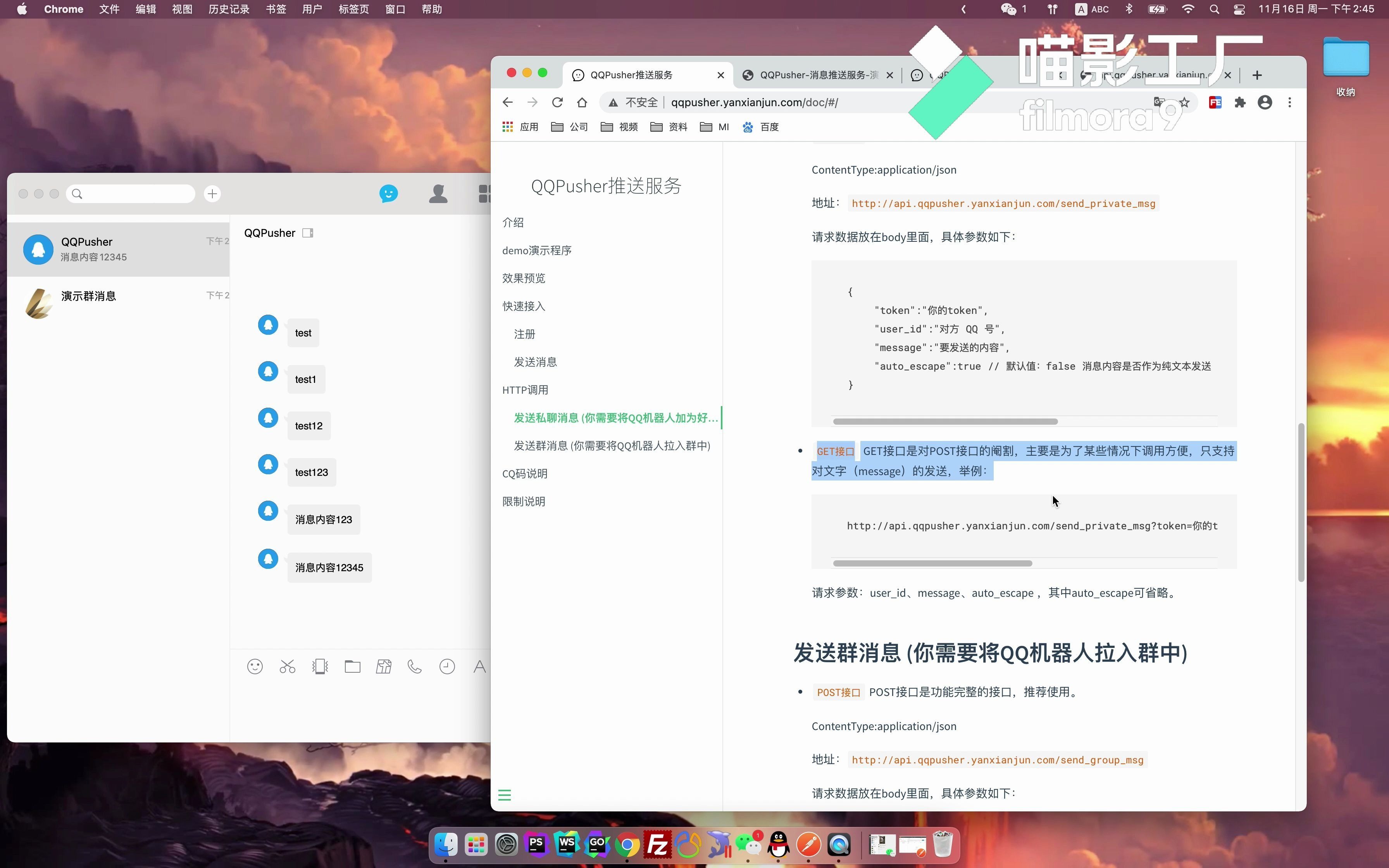This screenshot has height=868, width=1389.
Task: Click the plus button next to QQ search
Action: (x=212, y=194)
